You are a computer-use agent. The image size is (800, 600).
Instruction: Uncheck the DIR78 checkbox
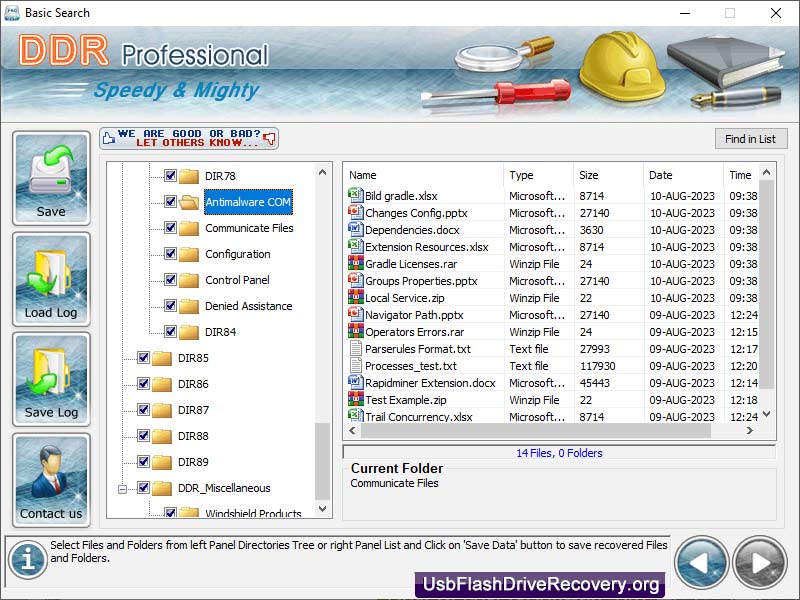coord(170,176)
